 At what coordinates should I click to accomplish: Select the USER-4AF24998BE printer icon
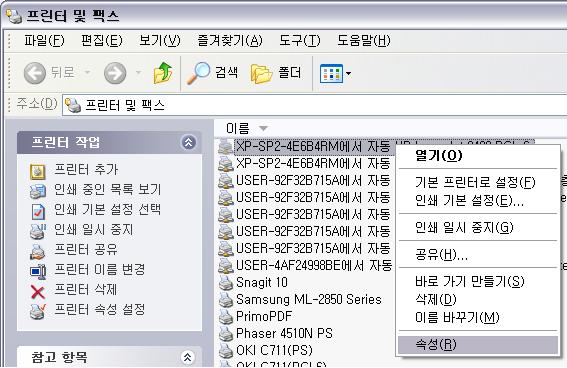tap(226, 266)
